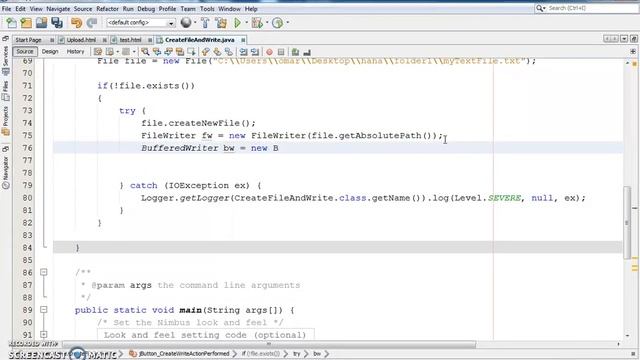
Task: Click the globe browser icon in toolbar
Action: 186,23
